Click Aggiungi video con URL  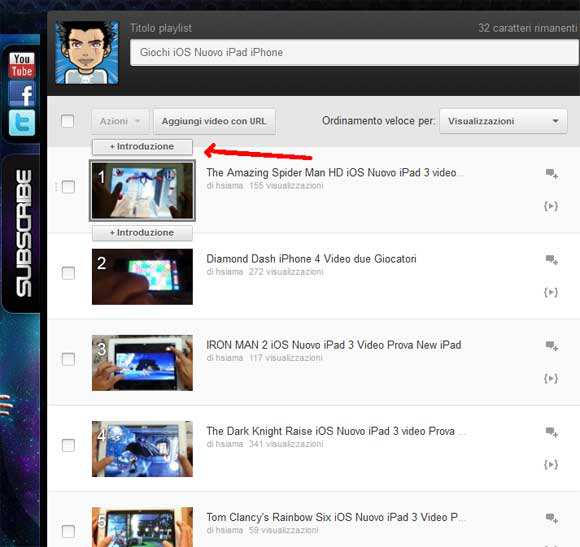(214, 121)
